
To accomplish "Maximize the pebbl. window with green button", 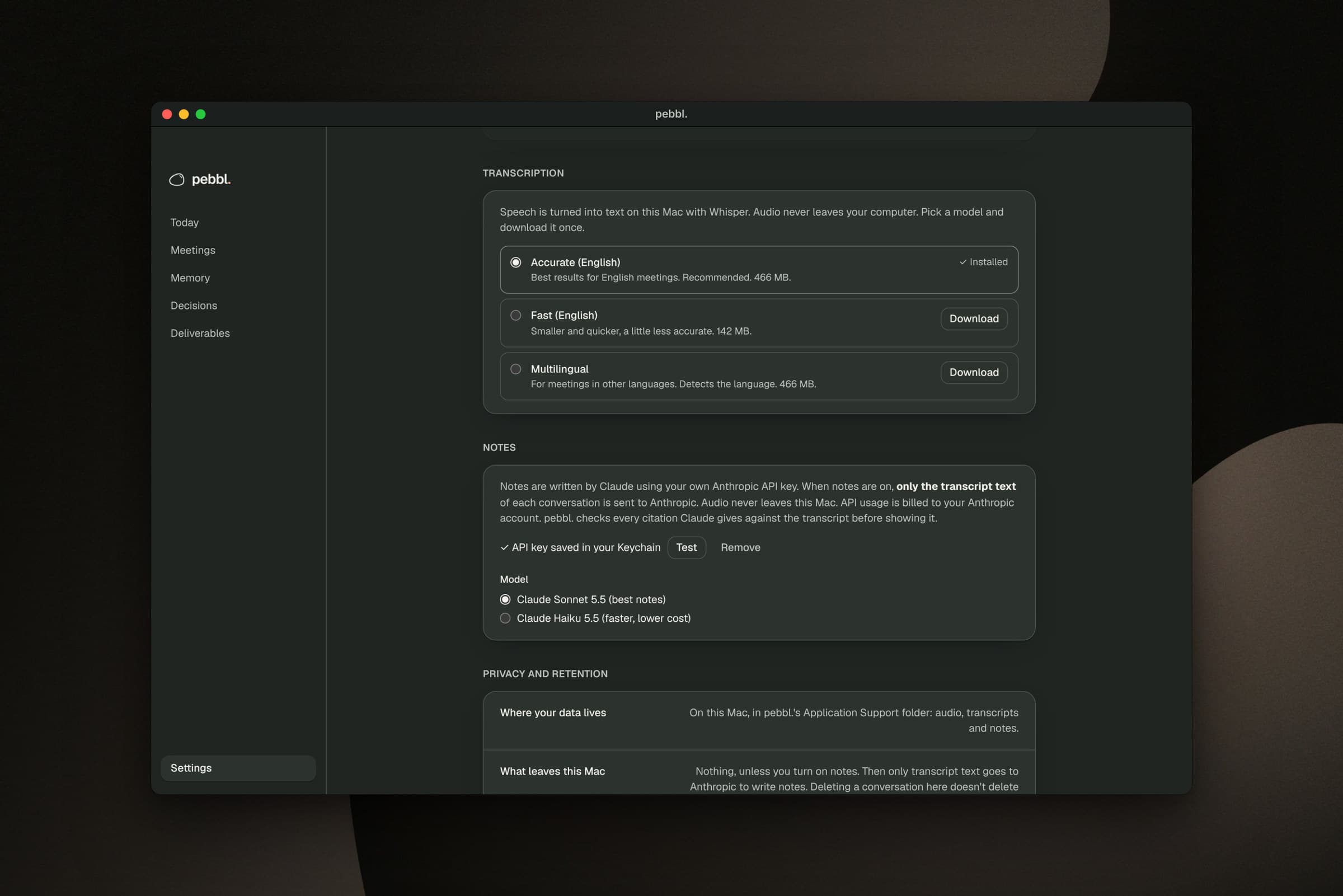I will [200, 114].
